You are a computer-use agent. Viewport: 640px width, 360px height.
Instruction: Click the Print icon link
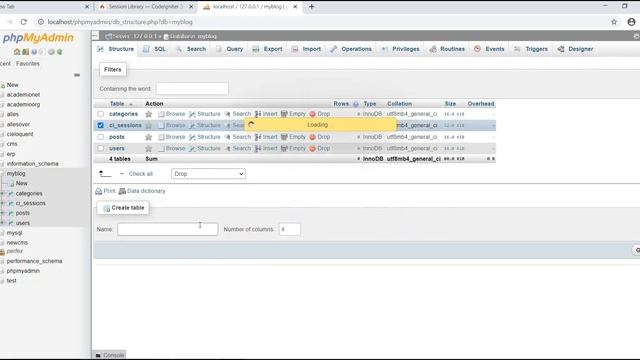(x=105, y=191)
